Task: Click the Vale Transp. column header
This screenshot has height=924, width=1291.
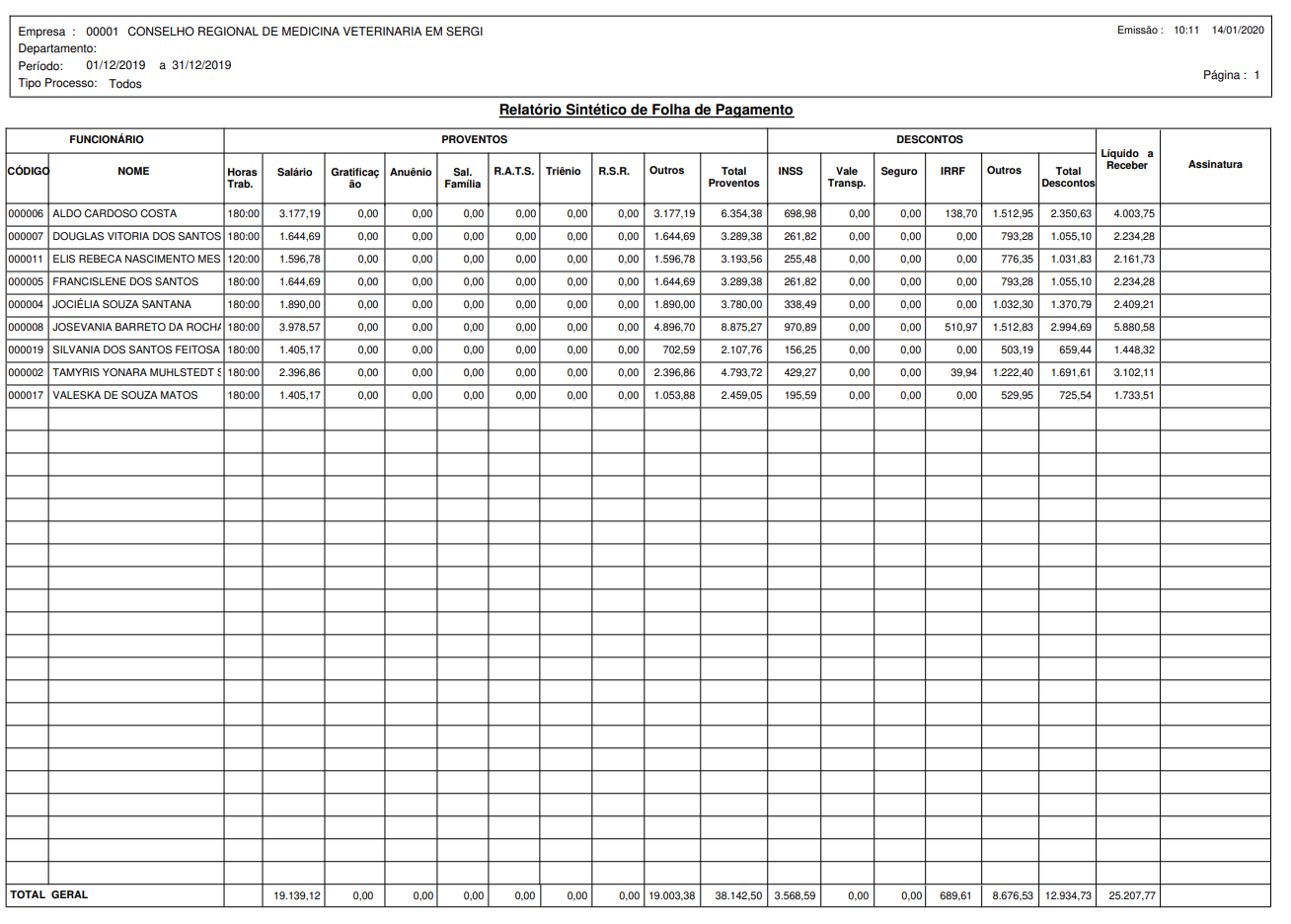Action: pyautogui.click(x=847, y=177)
